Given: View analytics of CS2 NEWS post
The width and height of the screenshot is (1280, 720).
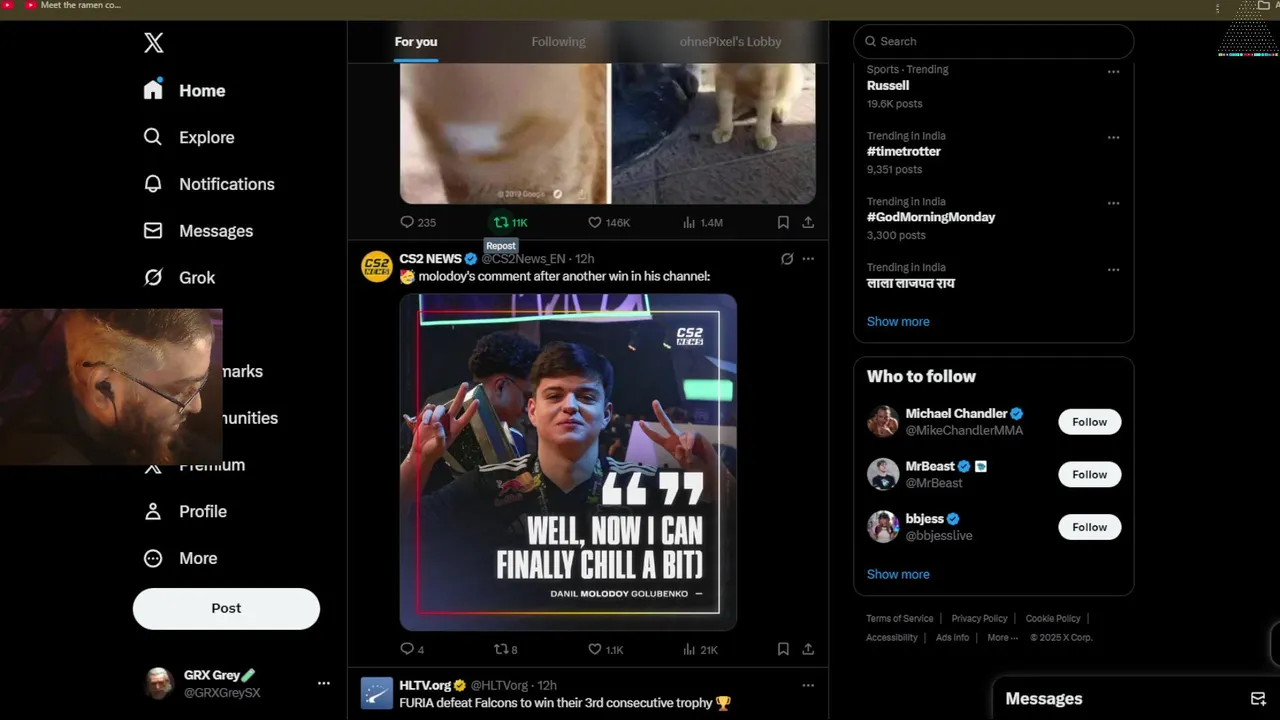Looking at the screenshot, I should (x=689, y=649).
